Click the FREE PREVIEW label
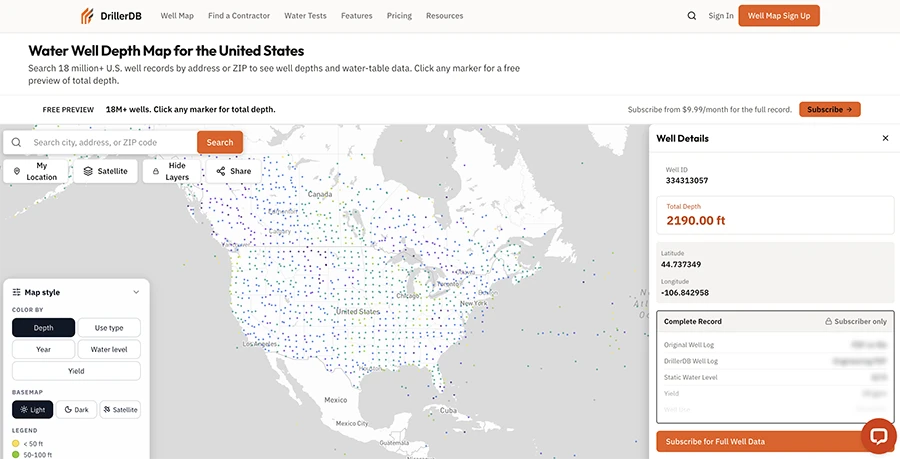The height and width of the screenshot is (459, 900). coord(68,110)
